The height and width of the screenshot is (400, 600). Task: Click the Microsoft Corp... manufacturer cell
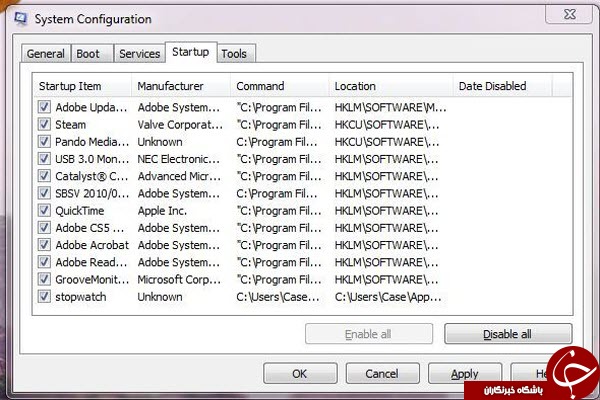point(179,279)
